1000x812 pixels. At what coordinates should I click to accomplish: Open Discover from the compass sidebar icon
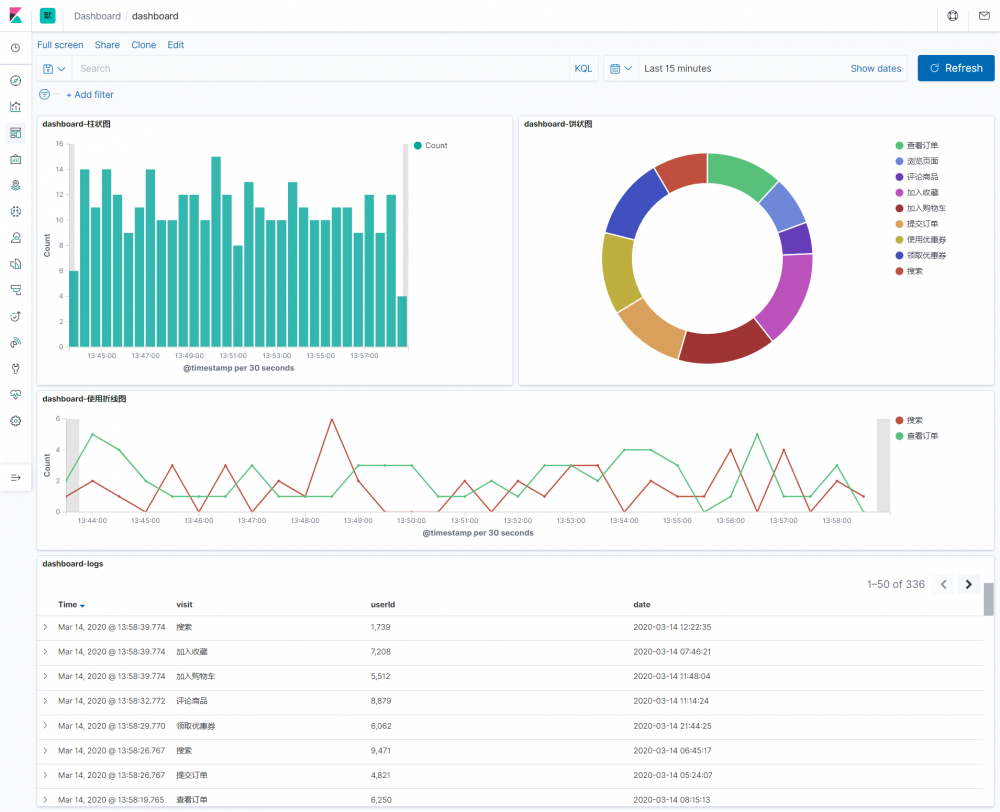[15, 81]
